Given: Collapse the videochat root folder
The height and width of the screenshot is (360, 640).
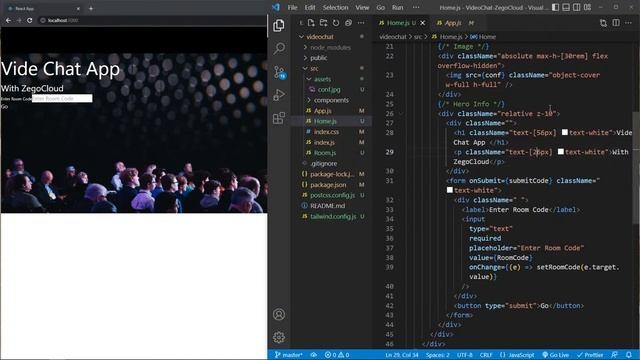Looking at the screenshot, I should [301, 37].
